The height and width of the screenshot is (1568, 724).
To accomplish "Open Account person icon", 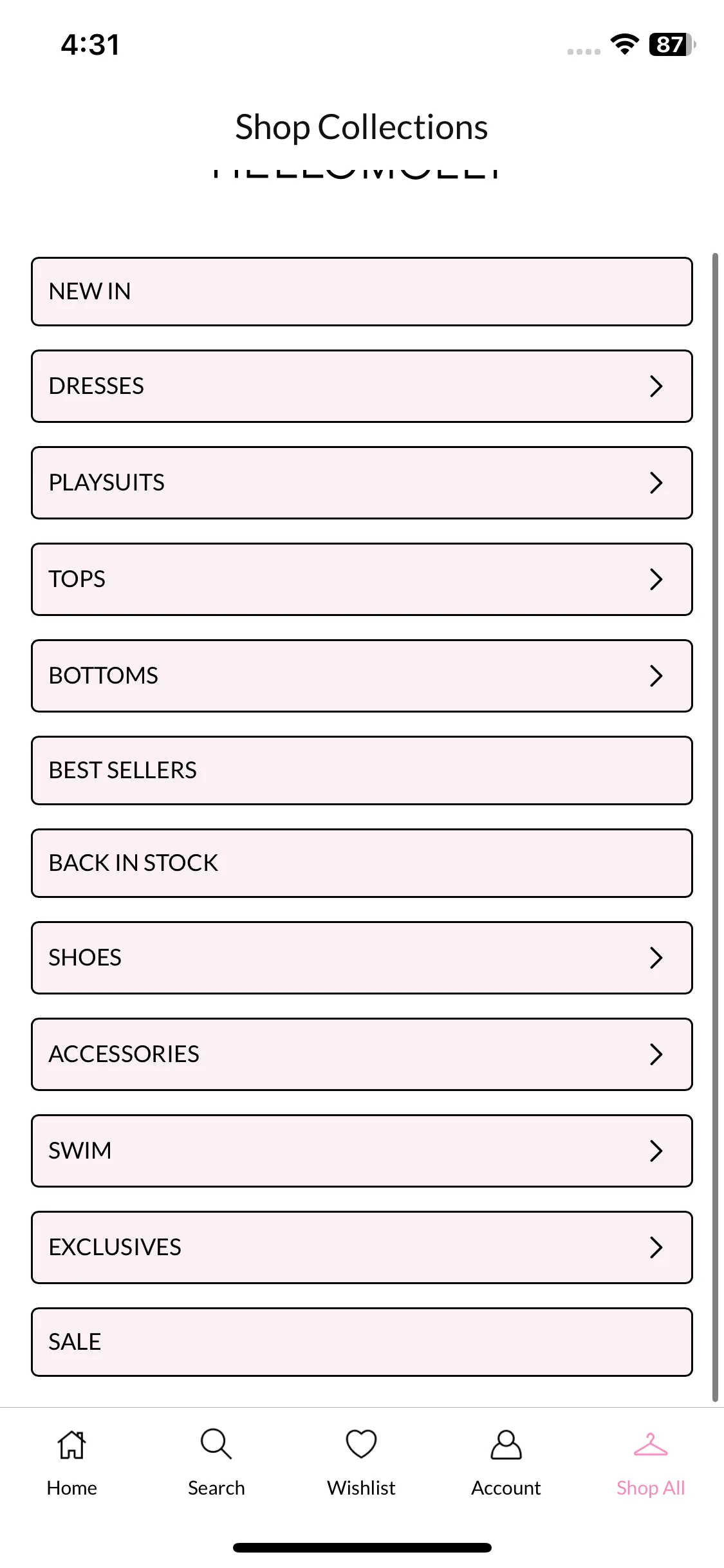I will [506, 1444].
